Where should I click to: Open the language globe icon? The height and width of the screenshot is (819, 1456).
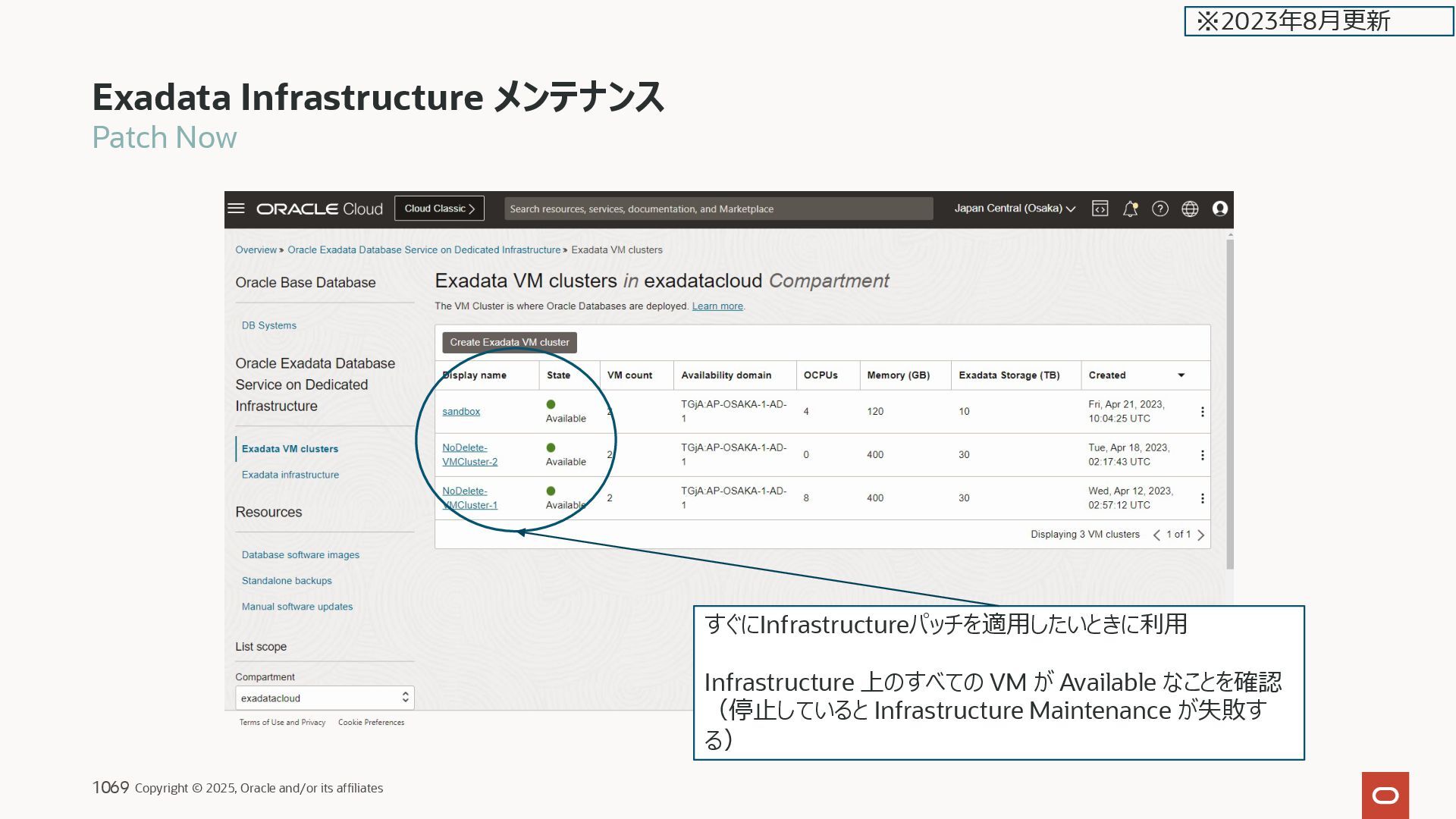pos(1190,209)
